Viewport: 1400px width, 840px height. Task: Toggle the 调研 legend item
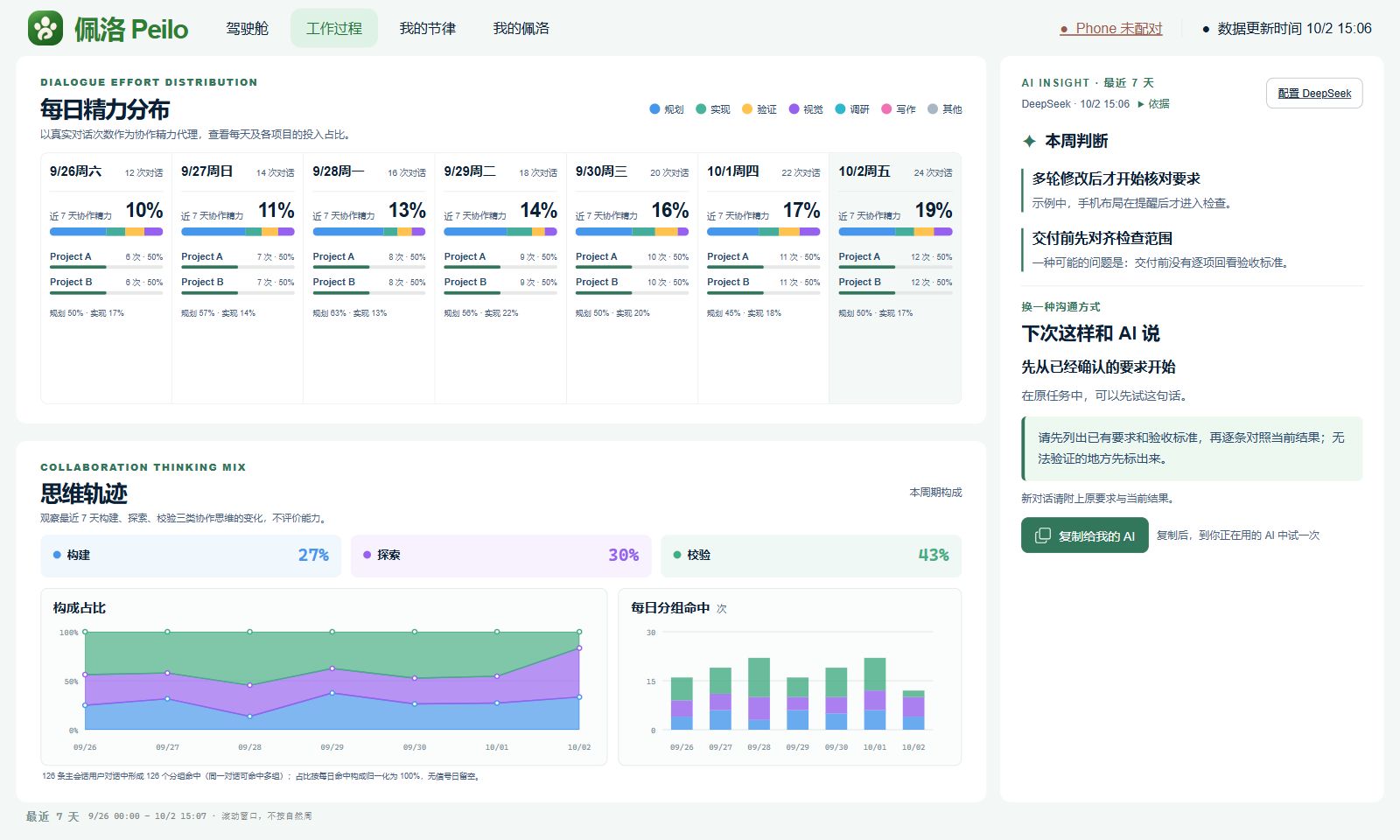point(852,109)
